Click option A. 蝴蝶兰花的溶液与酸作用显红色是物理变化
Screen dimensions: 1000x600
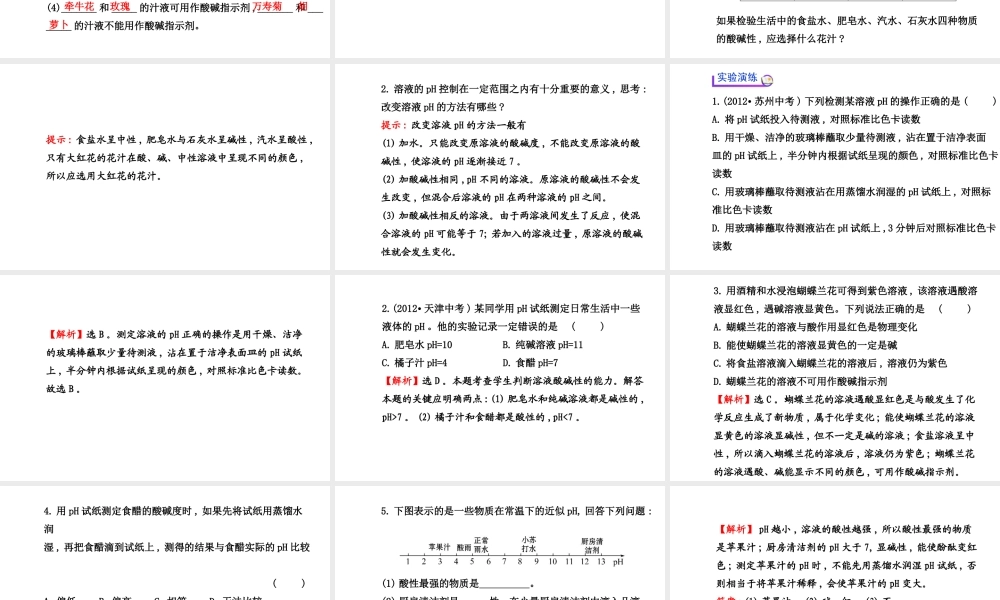point(815,327)
